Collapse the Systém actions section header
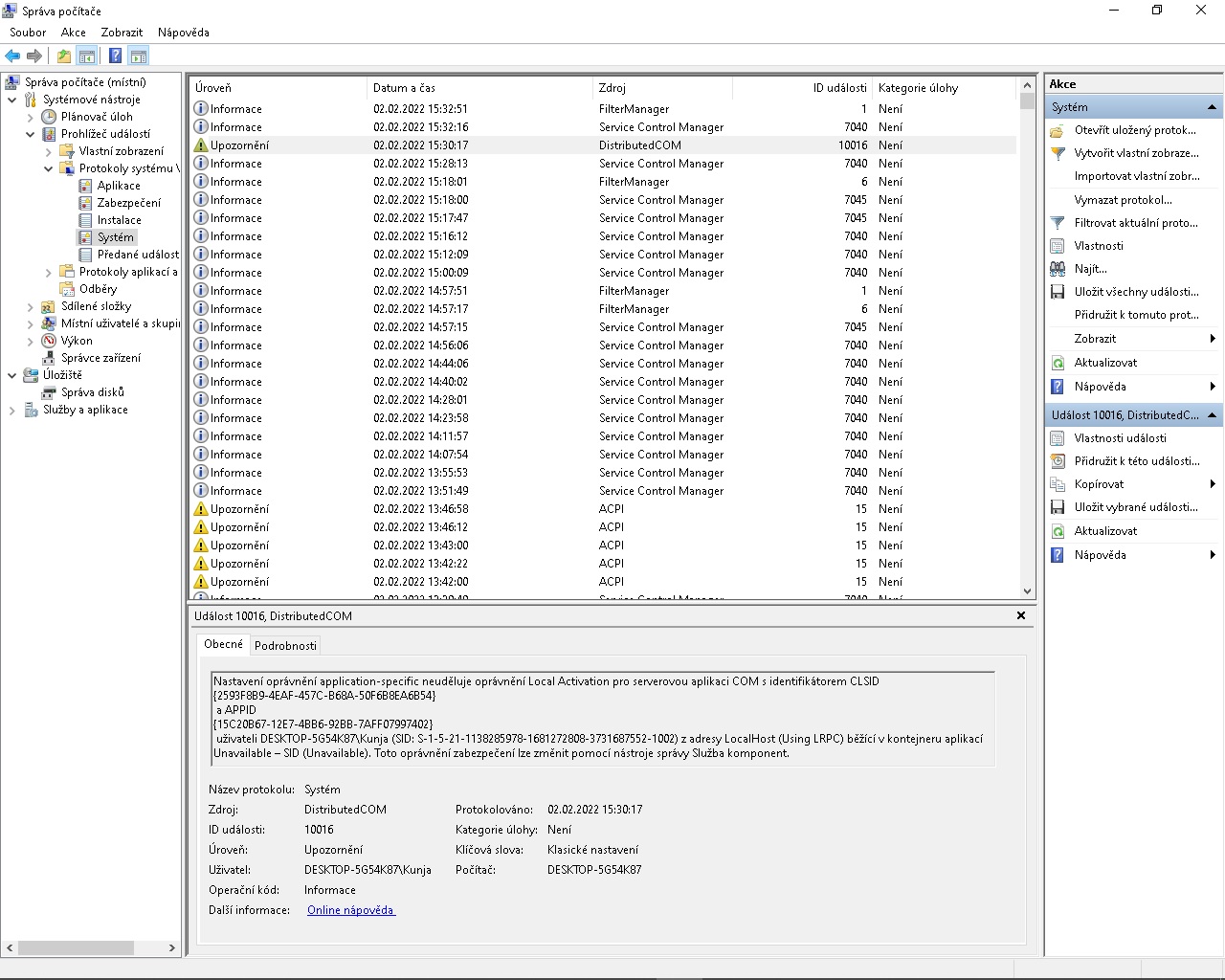Screen dimensions: 1225x980 (x=1212, y=107)
